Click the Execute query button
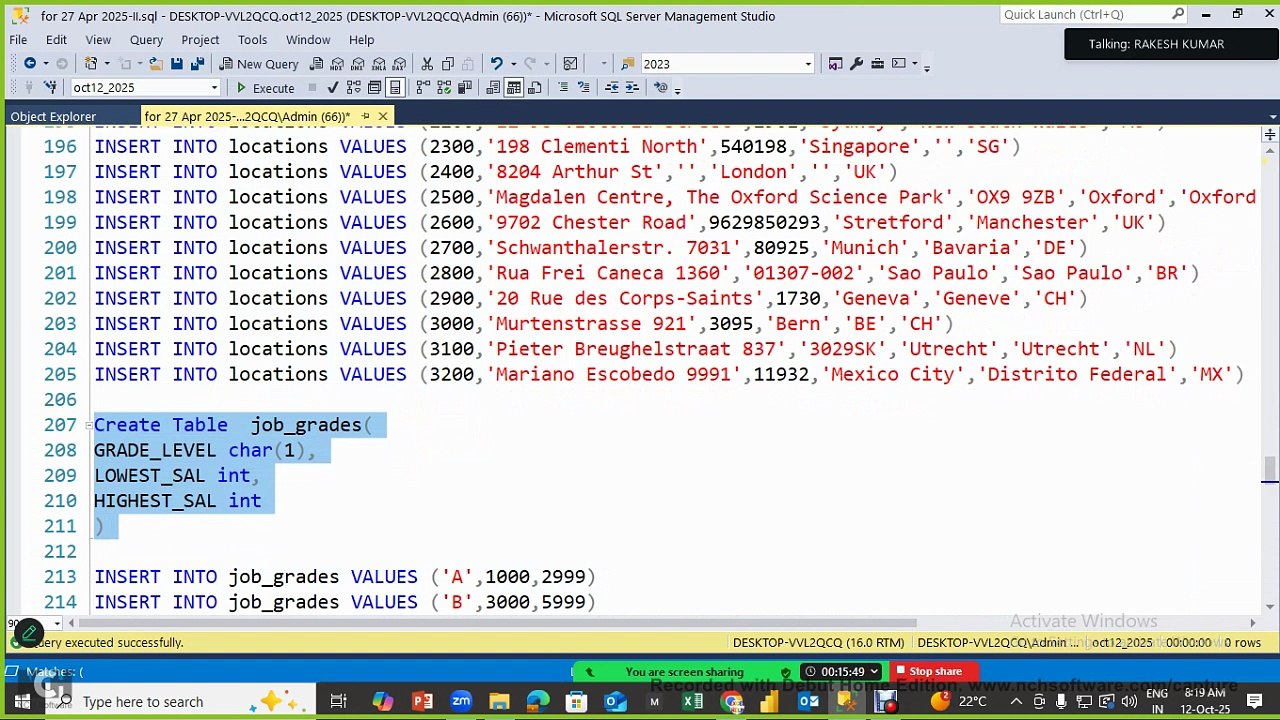This screenshot has height=720, width=1280. (264, 88)
